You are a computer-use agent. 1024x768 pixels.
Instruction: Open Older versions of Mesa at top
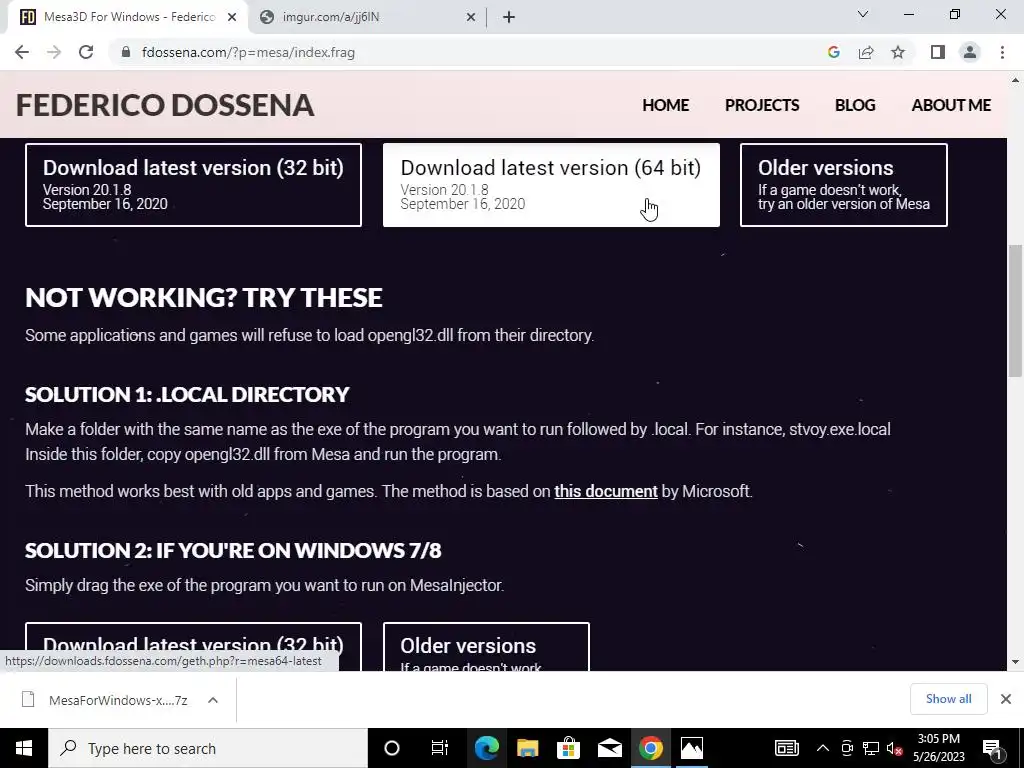tap(844, 185)
